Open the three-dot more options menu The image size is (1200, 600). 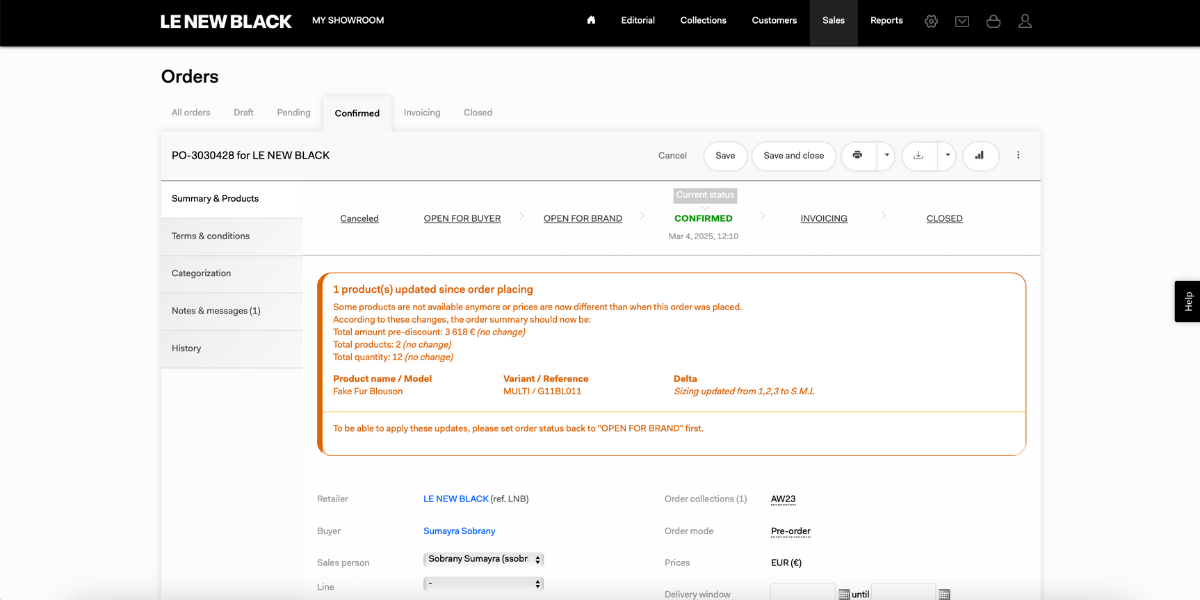point(1018,156)
